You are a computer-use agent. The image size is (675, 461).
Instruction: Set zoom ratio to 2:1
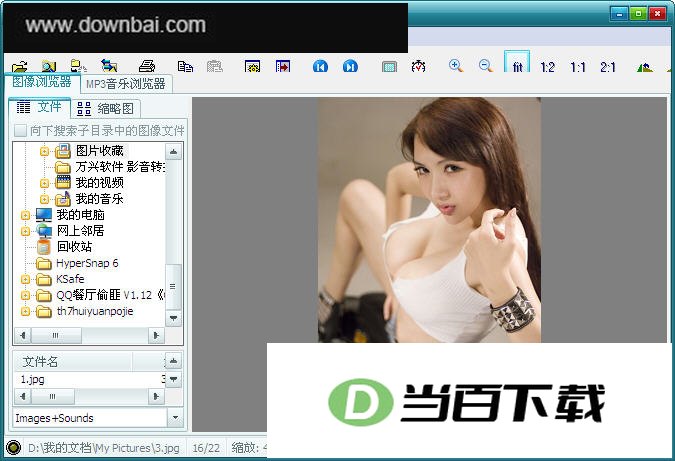[608, 67]
